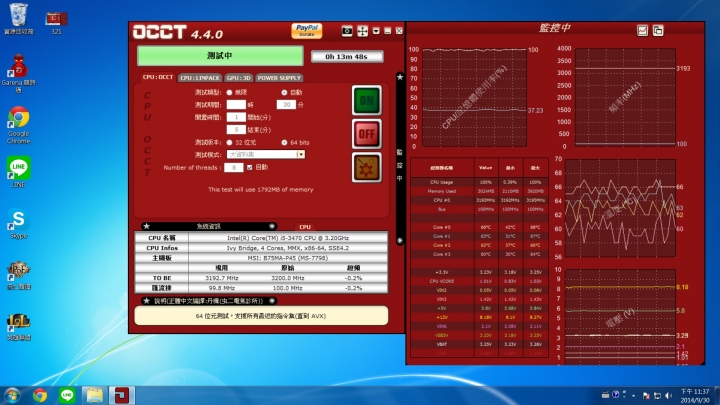The height and width of the screenshot is (405, 720).
Task: Click the star at top of monitoring sidebar
Action: click(400, 77)
